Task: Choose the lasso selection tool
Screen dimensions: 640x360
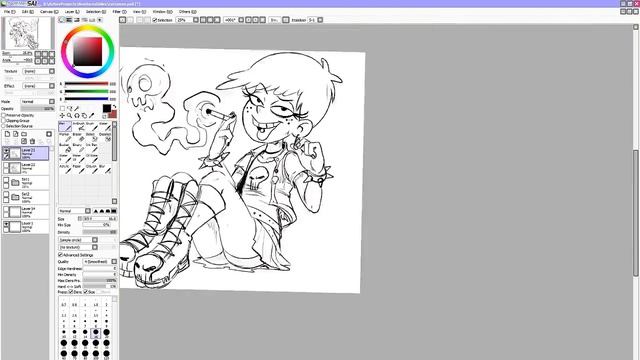Action: coord(70,109)
